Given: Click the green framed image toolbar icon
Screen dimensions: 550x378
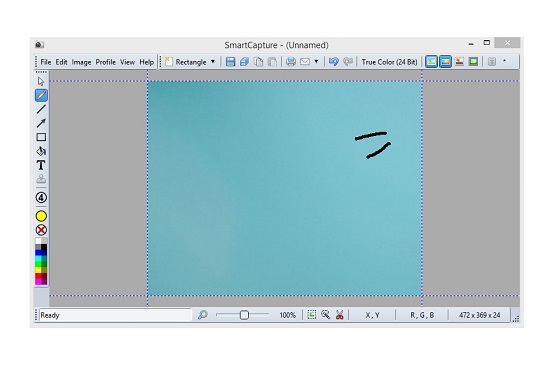Looking at the screenshot, I should (x=473, y=62).
